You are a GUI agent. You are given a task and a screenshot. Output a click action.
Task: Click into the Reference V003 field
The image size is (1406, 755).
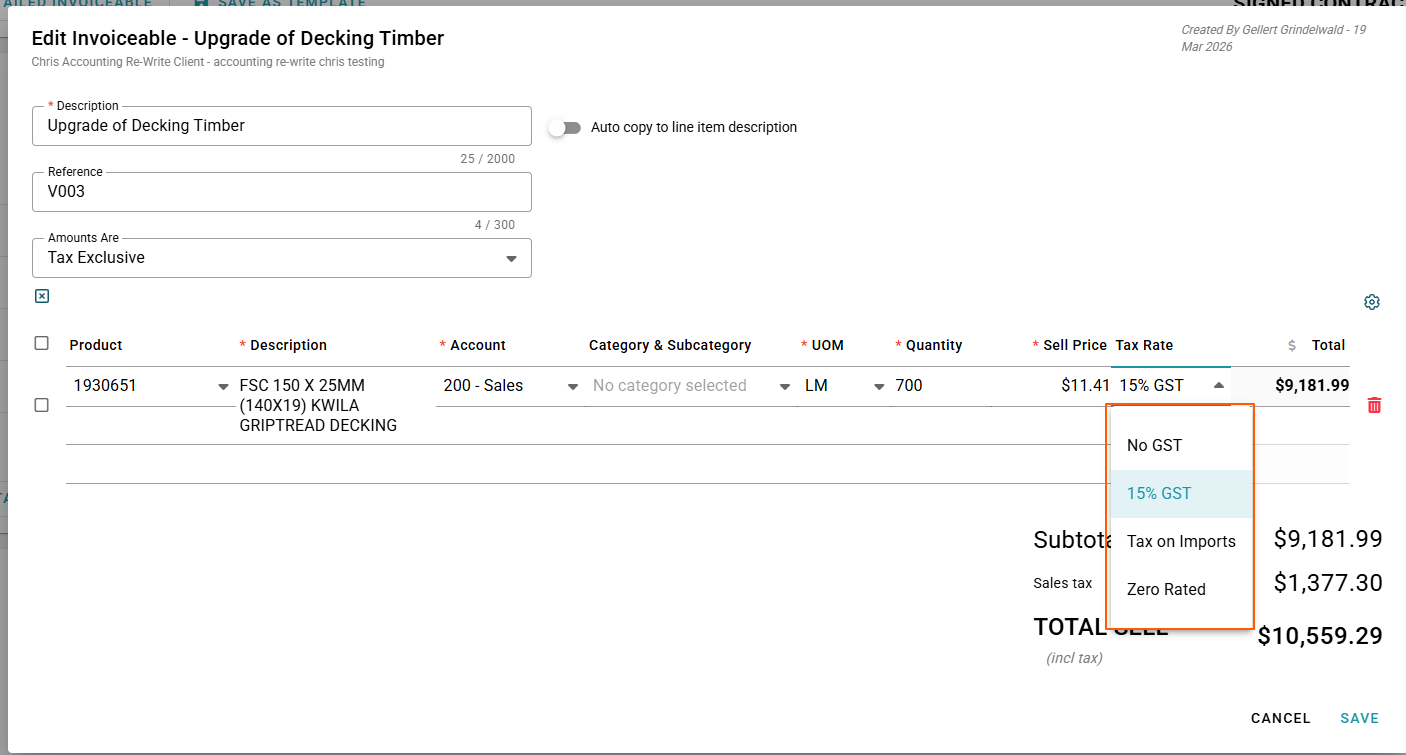282,192
